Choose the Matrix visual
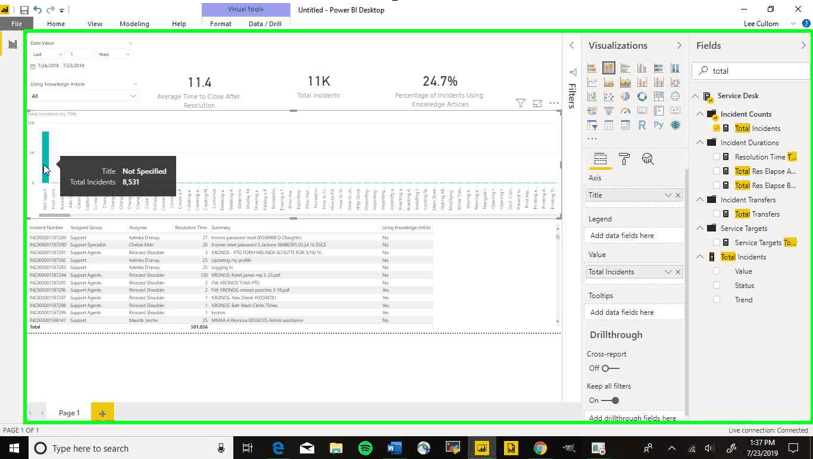 click(625, 125)
